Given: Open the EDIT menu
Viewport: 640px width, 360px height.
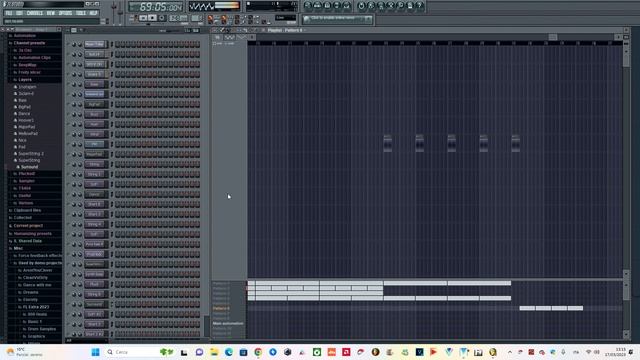Looking at the screenshot, I should pos(19,13).
